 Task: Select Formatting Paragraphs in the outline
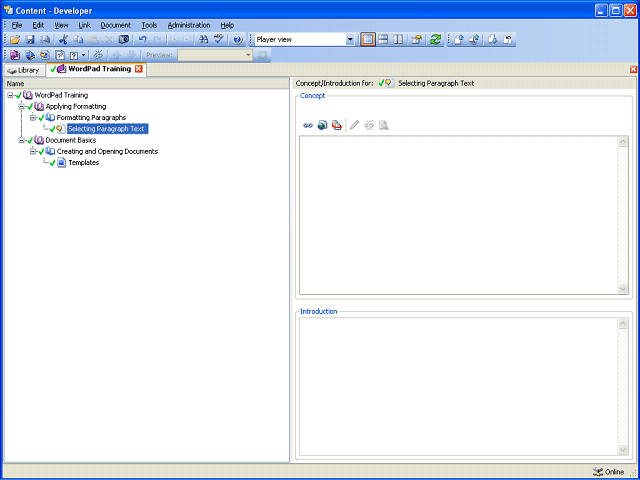point(91,118)
